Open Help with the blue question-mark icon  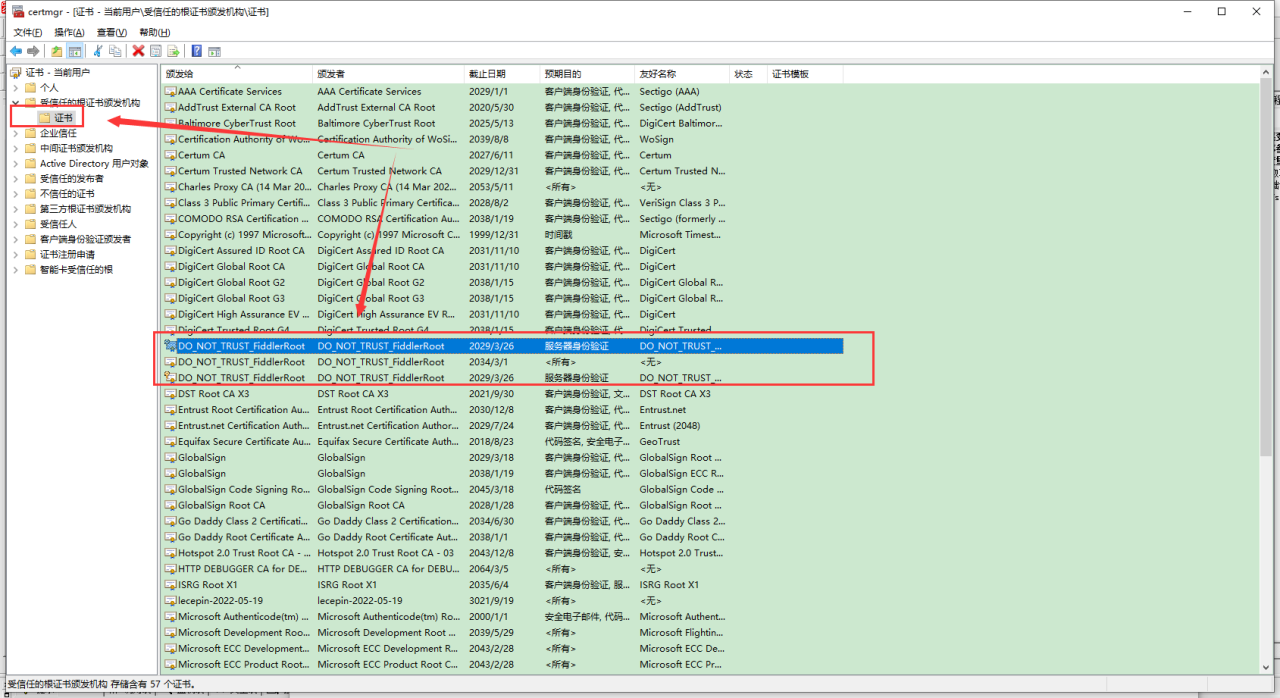click(197, 51)
